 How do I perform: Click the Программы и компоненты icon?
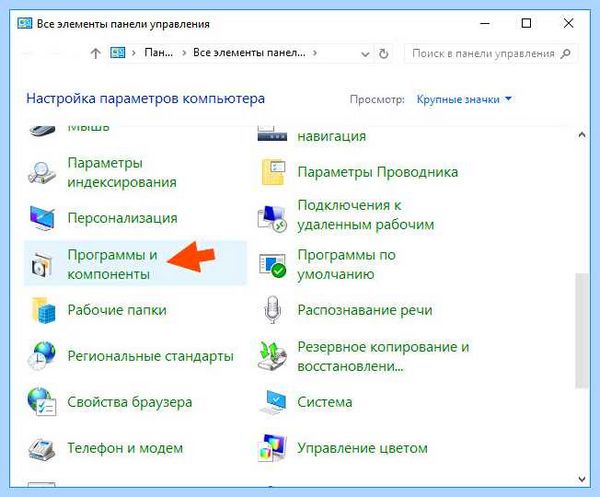pos(41,264)
